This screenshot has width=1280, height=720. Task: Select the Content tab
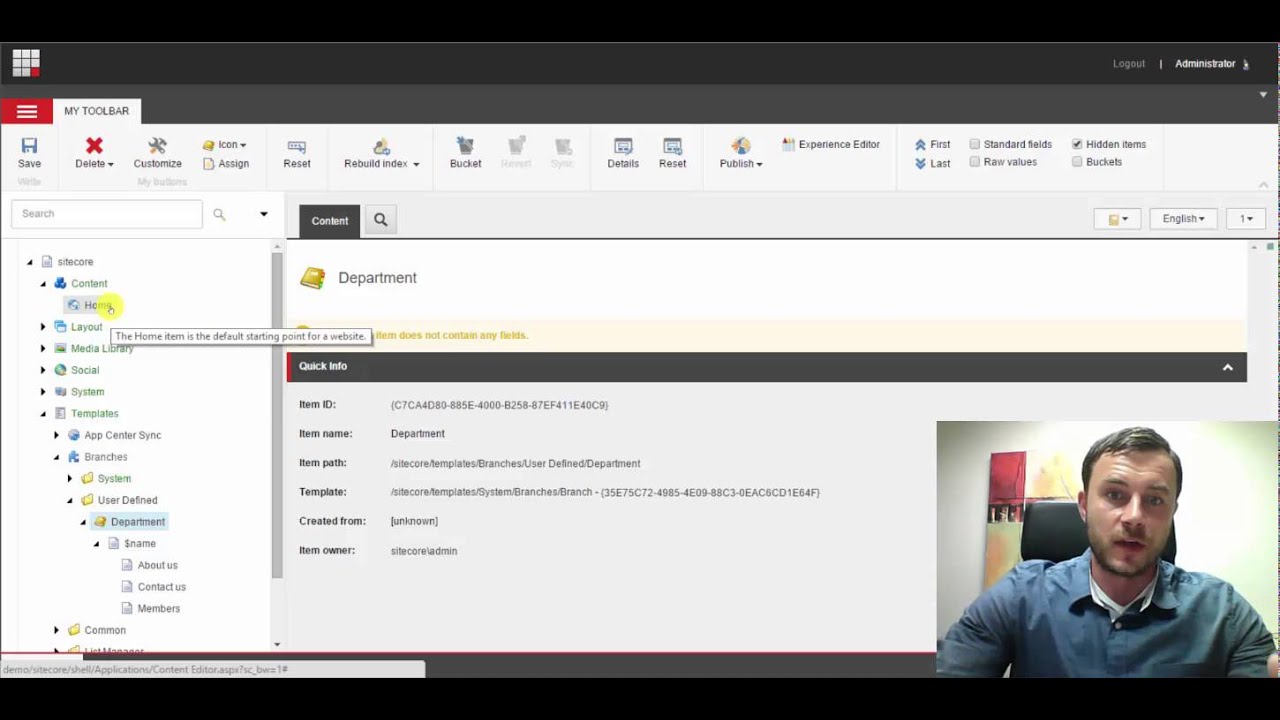click(329, 221)
